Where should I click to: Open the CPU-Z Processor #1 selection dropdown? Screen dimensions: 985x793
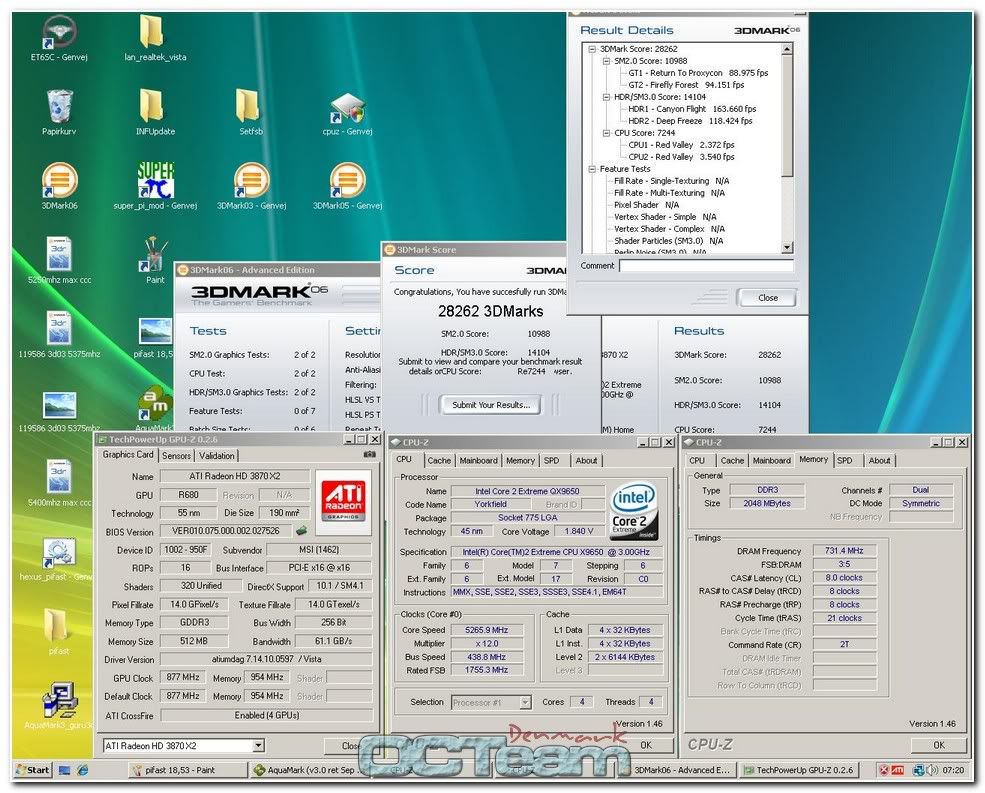(x=526, y=702)
